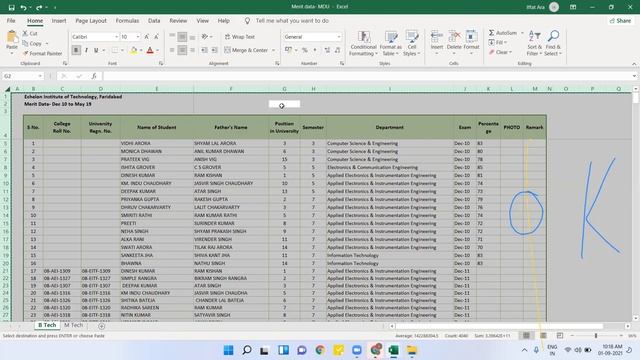This screenshot has width=640, height=360.
Task: Cut the selection with Cut button
Action: (30, 33)
